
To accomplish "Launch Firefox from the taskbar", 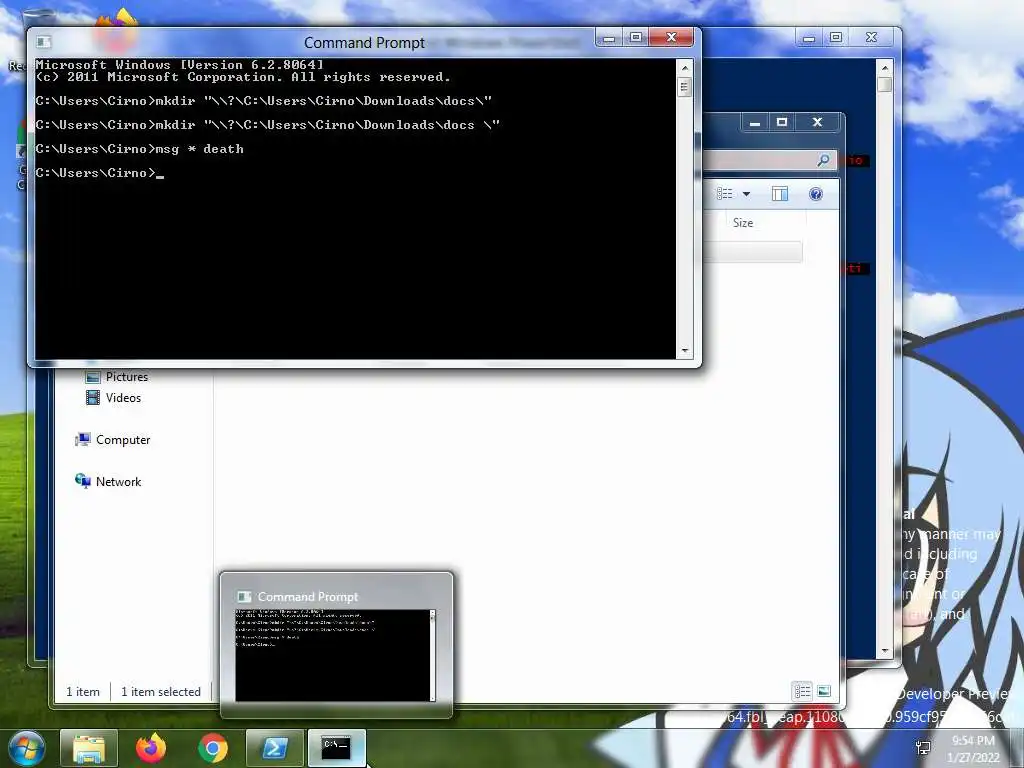I will point(151,748).
